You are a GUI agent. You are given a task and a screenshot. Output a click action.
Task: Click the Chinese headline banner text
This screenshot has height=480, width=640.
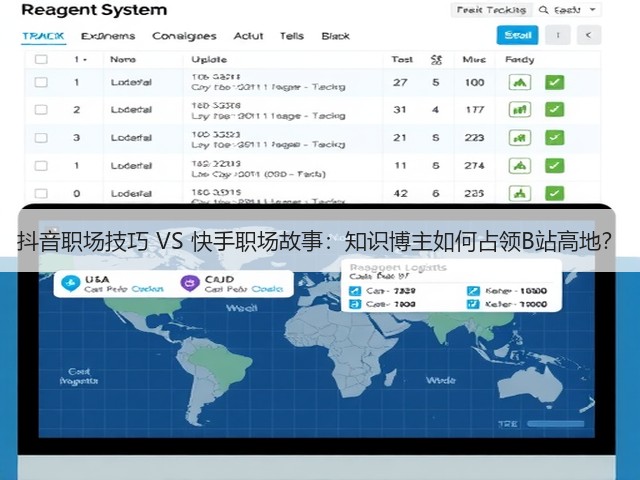click(314, 242)
